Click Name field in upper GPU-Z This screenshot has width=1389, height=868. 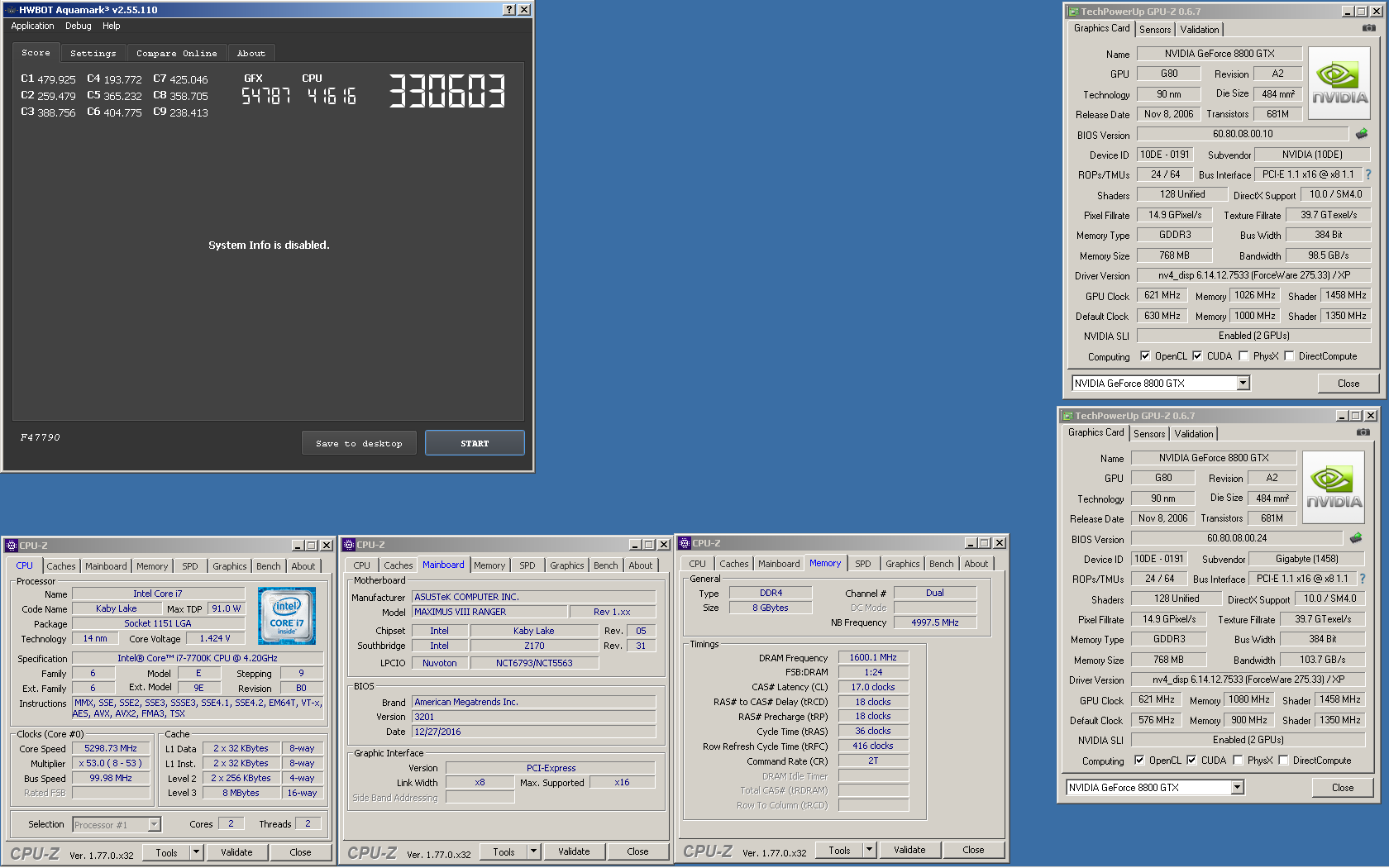pyautogui.click(x=1220, y=54)
